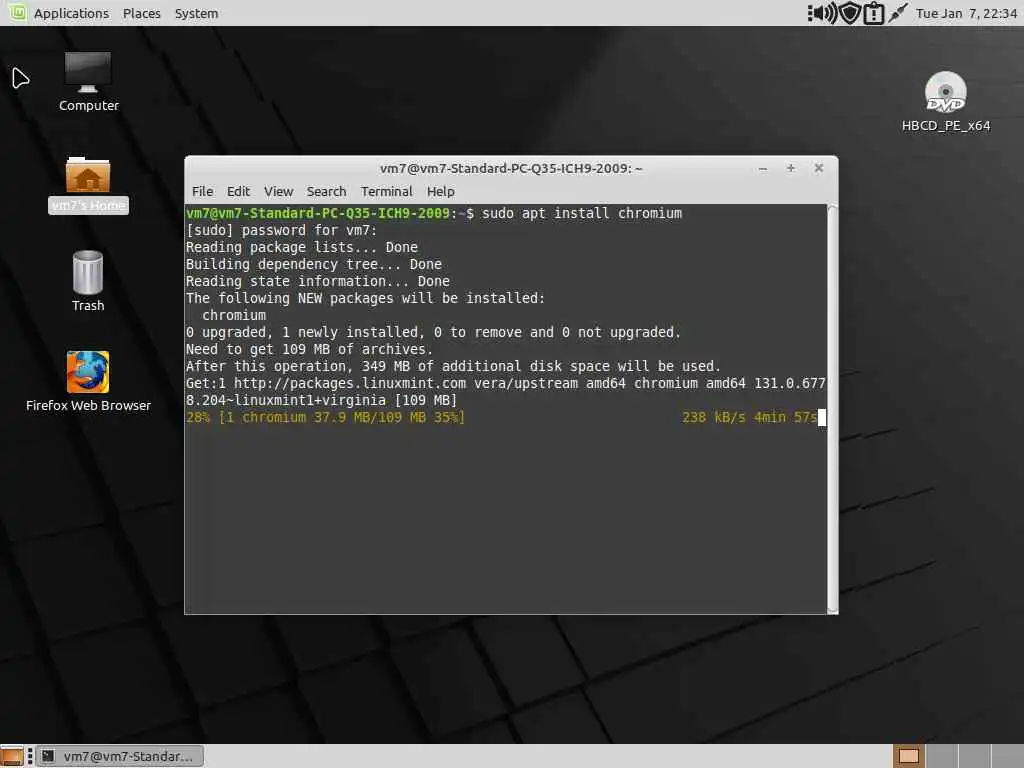Open the terminal Edit menu
Screen dimensions: 1024x768
click(238, 191)
